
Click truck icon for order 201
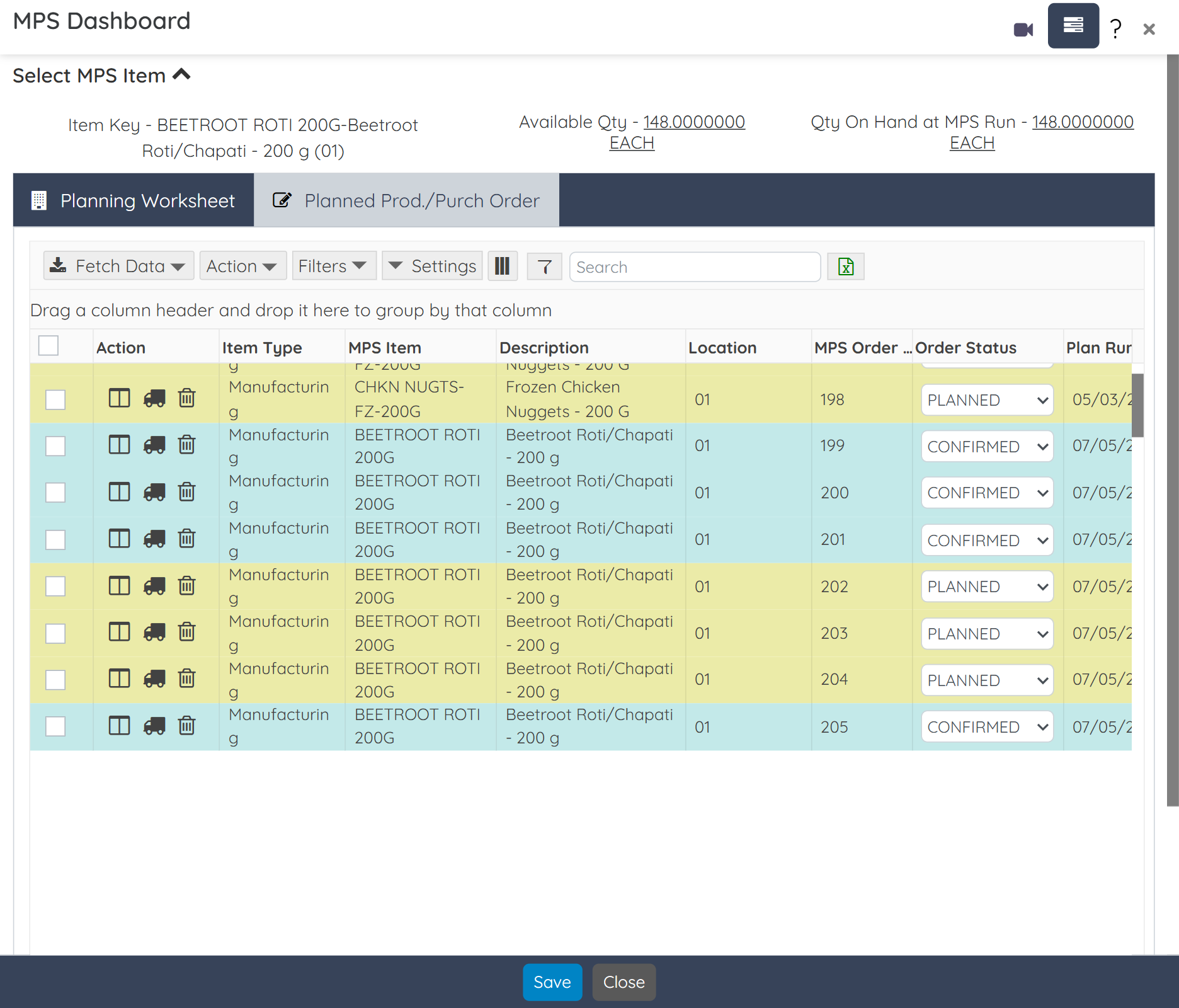(x=154, y=539)
